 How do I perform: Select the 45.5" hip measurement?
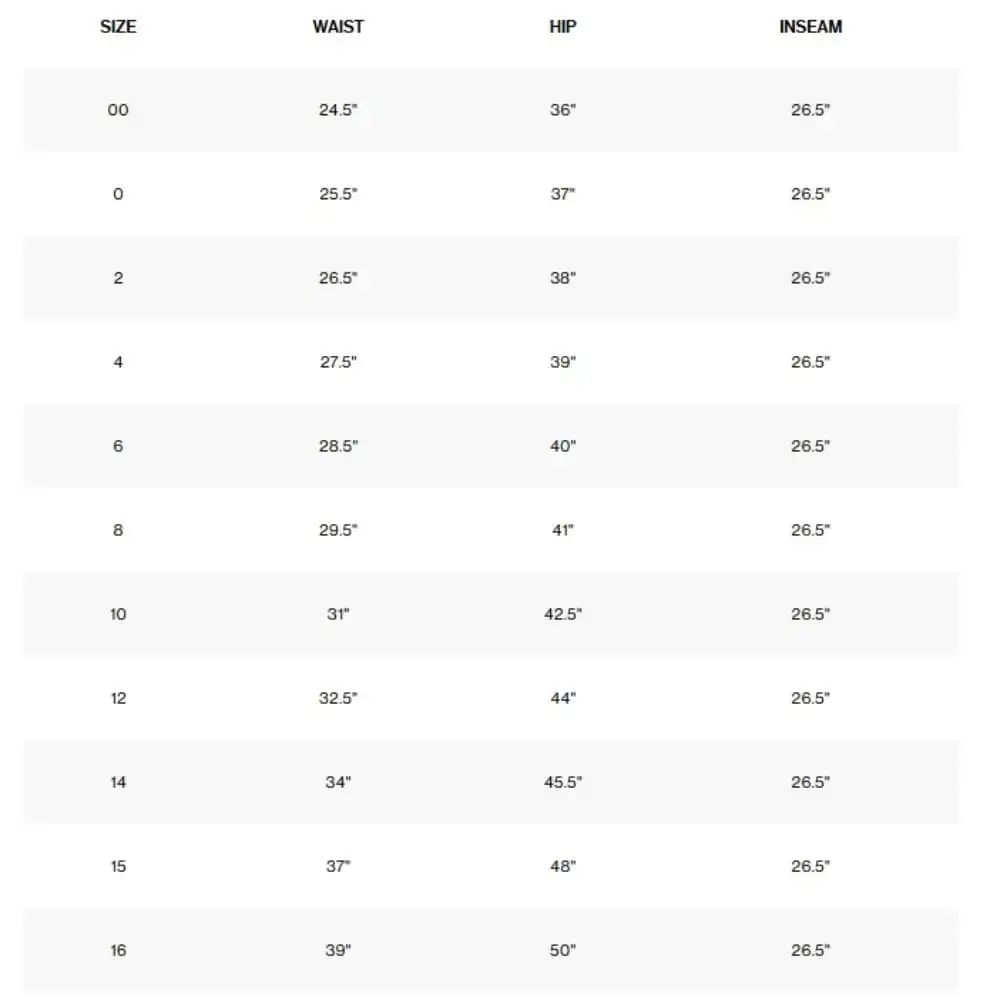562,782
